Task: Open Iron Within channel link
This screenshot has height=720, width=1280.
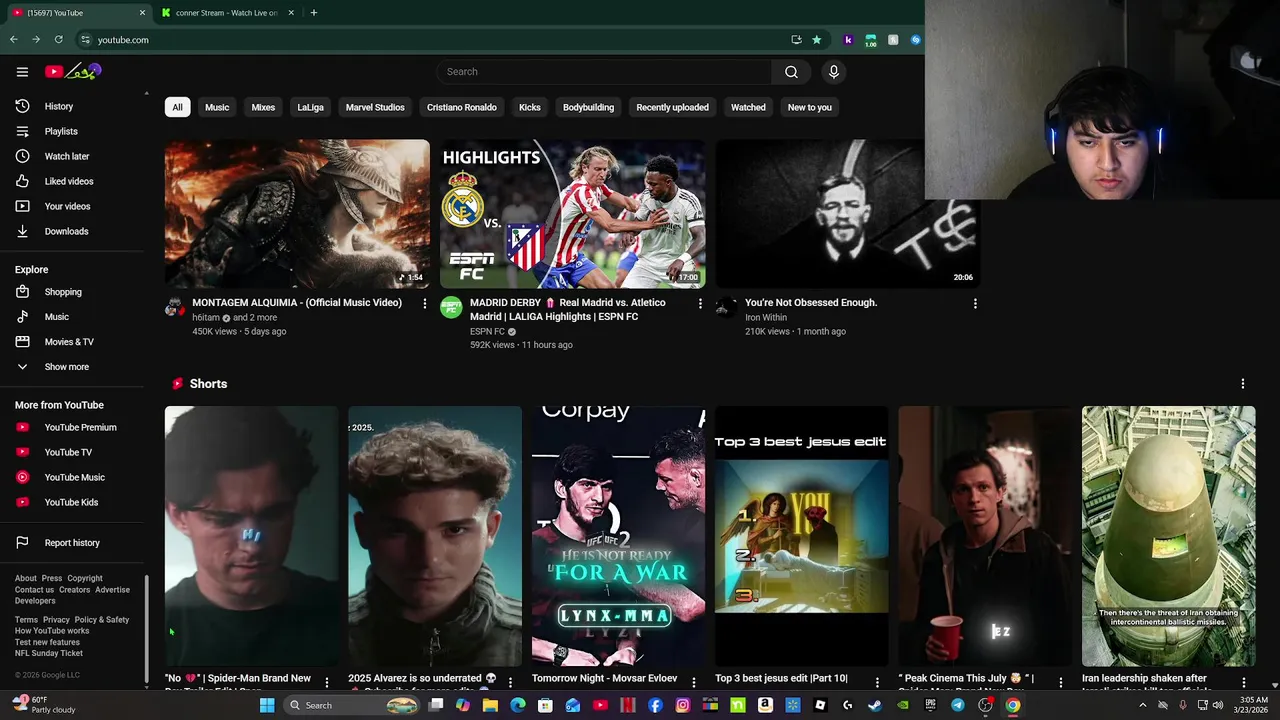Action: click(766, 317)
